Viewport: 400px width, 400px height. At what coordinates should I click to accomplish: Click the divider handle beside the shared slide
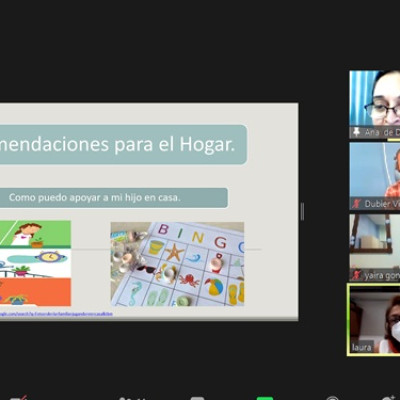coord(302,211)
